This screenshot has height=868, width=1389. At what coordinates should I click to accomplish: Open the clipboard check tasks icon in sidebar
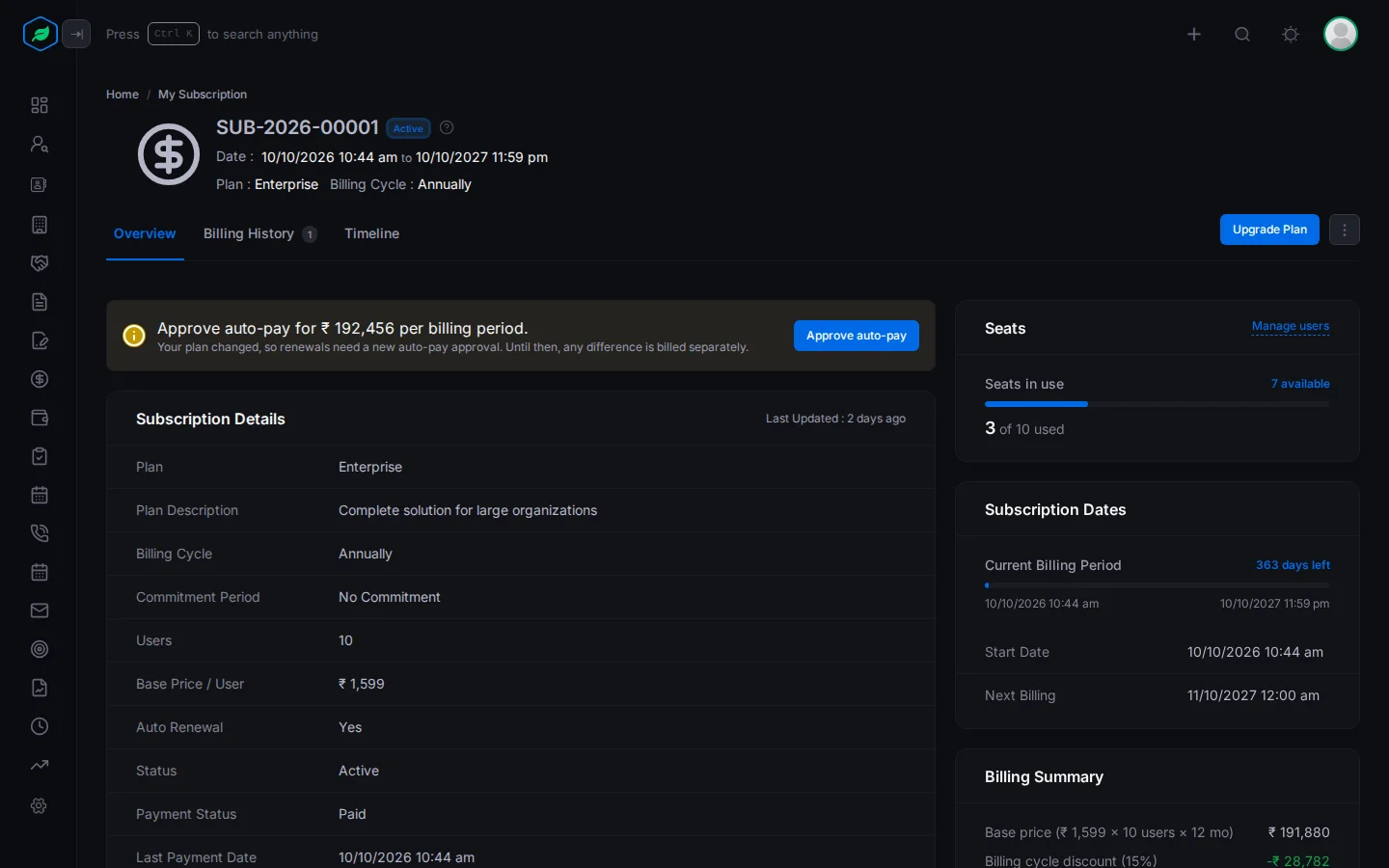click(x=40, y=456)
